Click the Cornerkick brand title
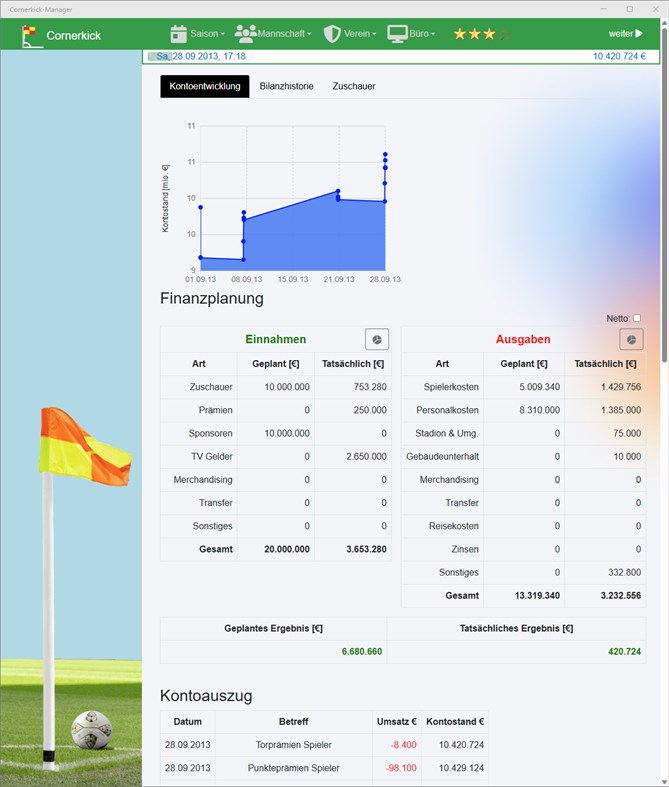669x787 pixels. click(x=74, y=36)
